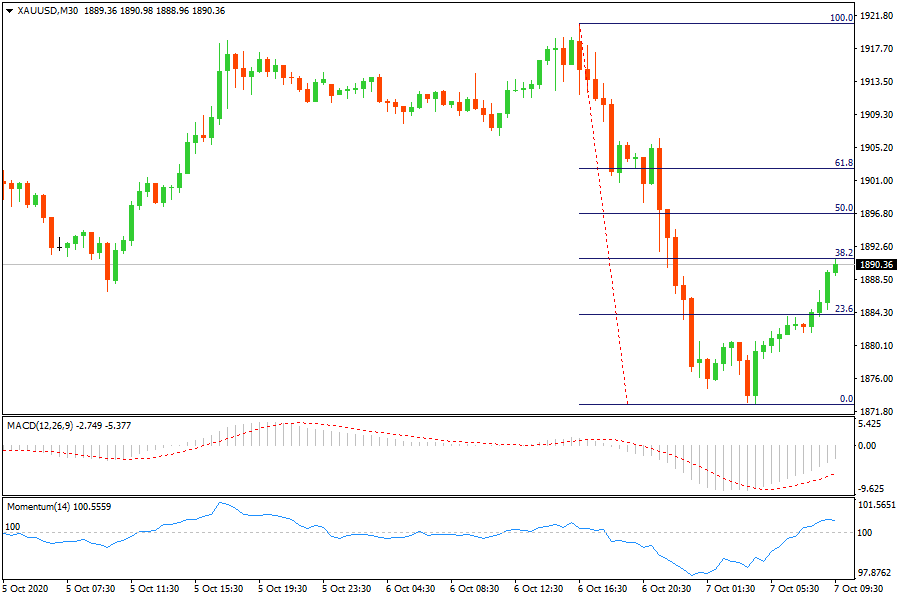Click the triangle arrow beside XAUUSD,M30
This screenshot has width=900, height=600.
(9, 10)
